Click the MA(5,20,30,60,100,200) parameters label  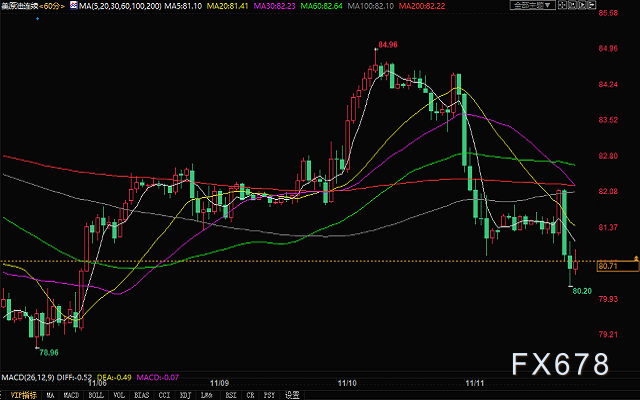(x=120, y=6)
